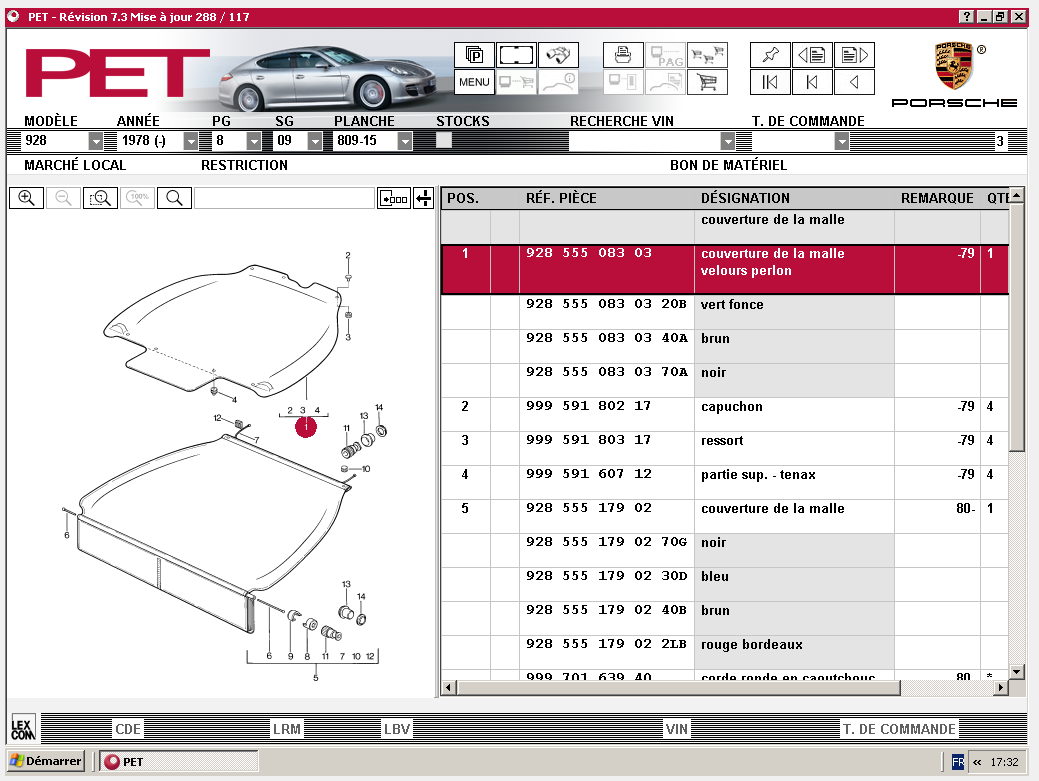1039x781 pixels.
Task: Open the PLANCHE dropdown
Action: point(405,140)
